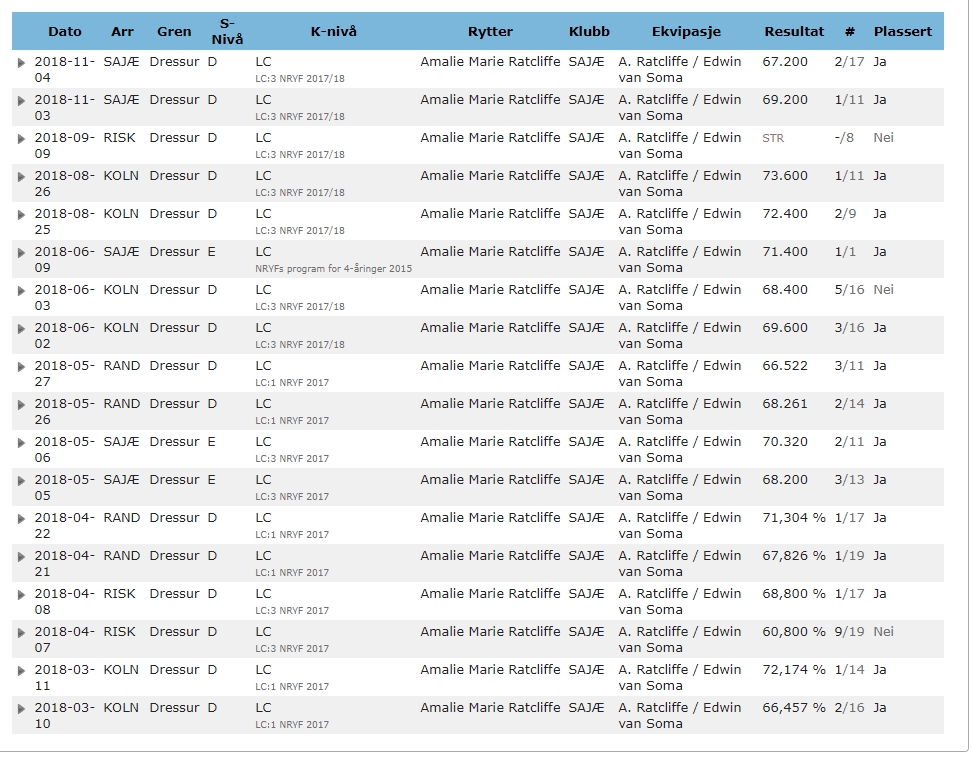972x770 pixels.
Task: Sort by the Plassert column header
Action: click(903, 32)
